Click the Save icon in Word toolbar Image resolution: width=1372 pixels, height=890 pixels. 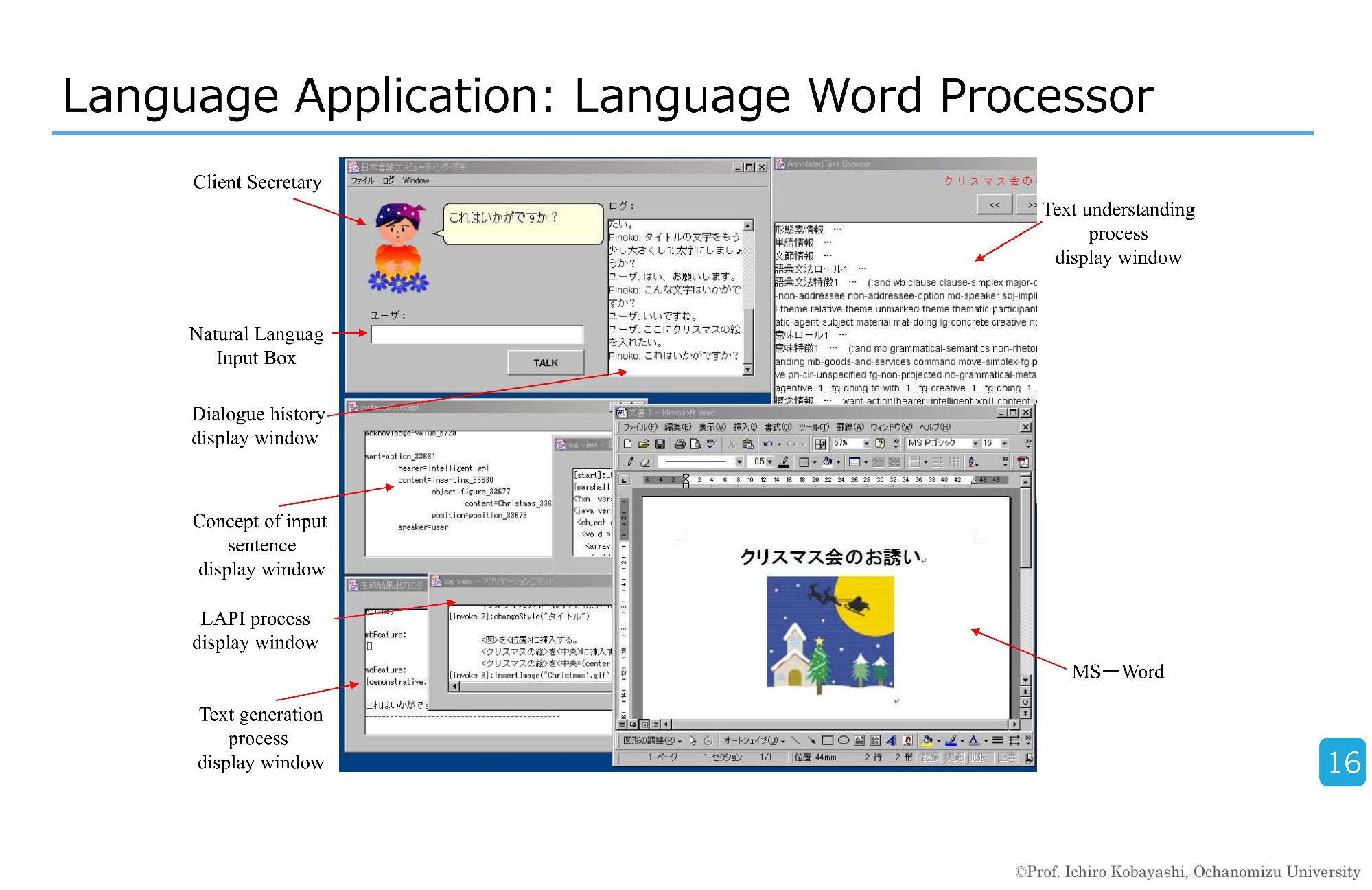pyautogui.click(x=660, y=444)
